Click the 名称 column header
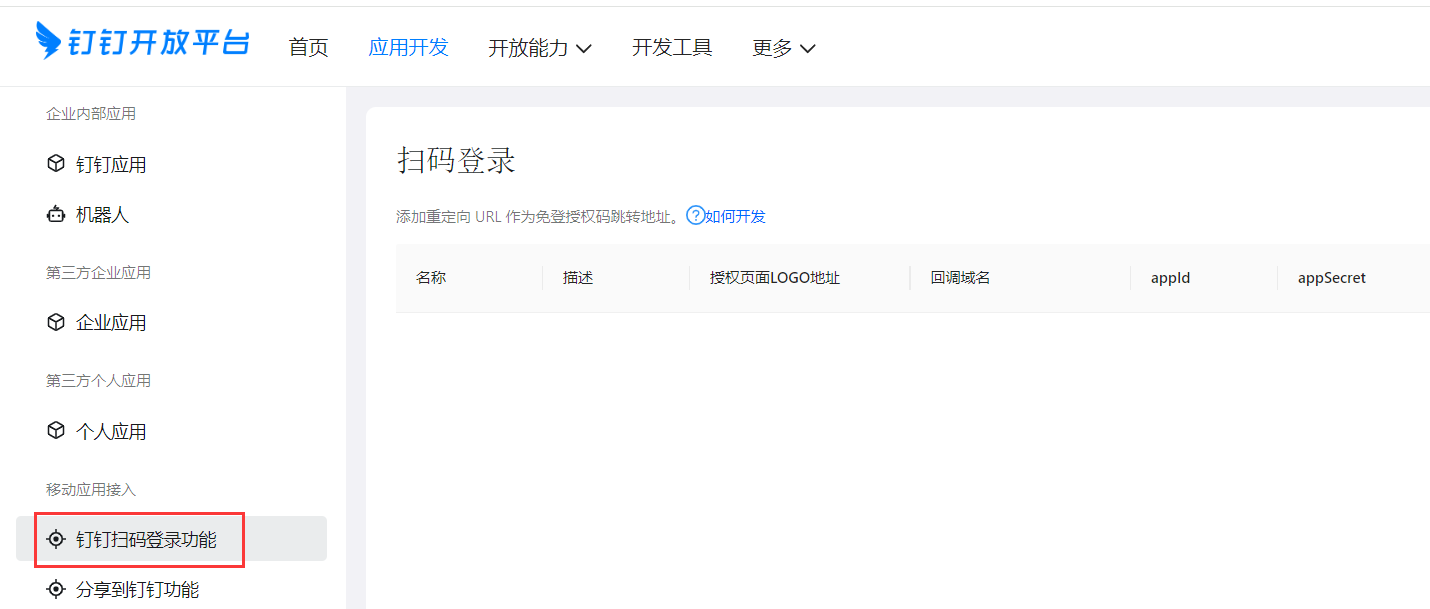 click(431, 278)
